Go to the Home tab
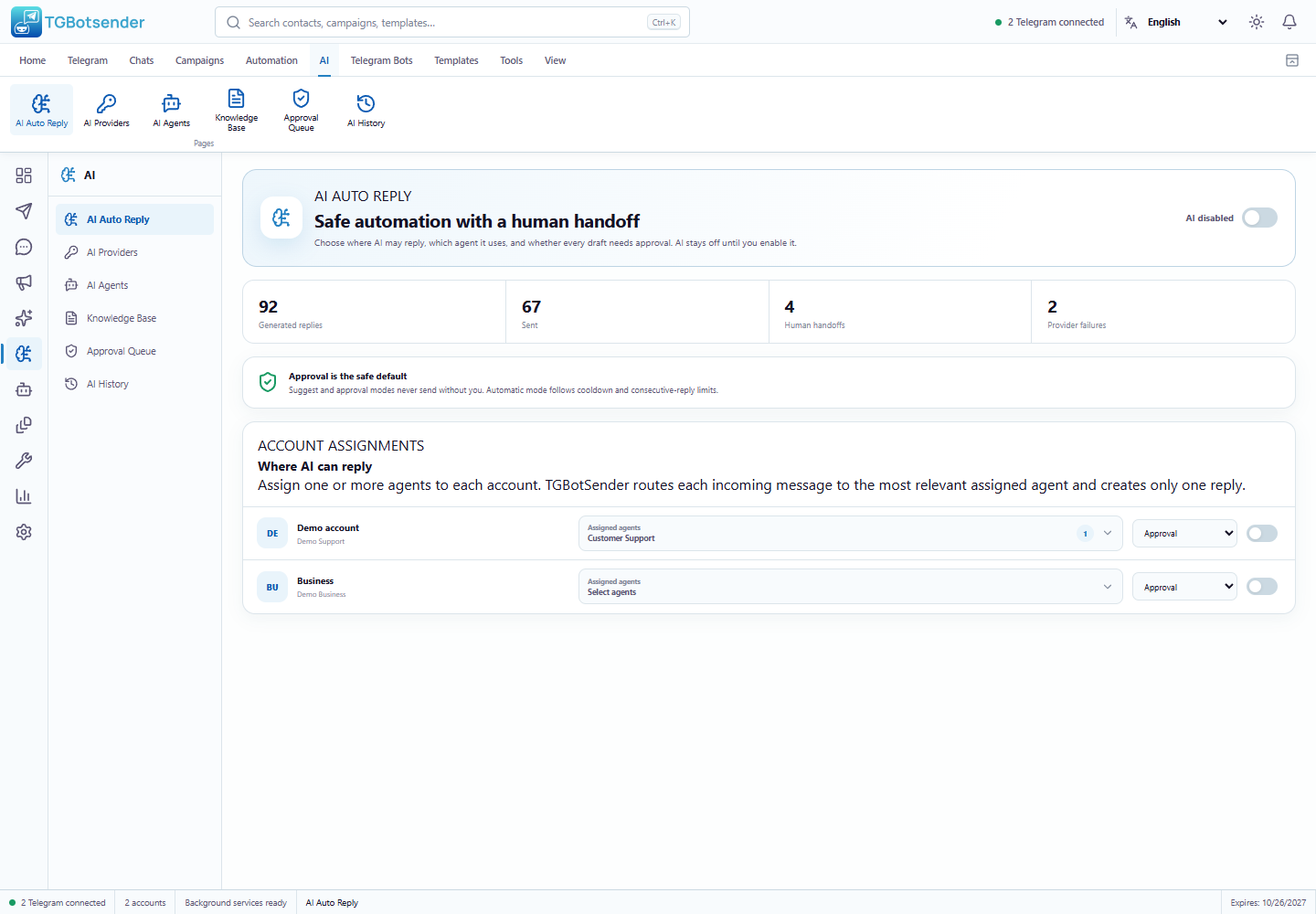1316x914 pixels. (32, 60)
